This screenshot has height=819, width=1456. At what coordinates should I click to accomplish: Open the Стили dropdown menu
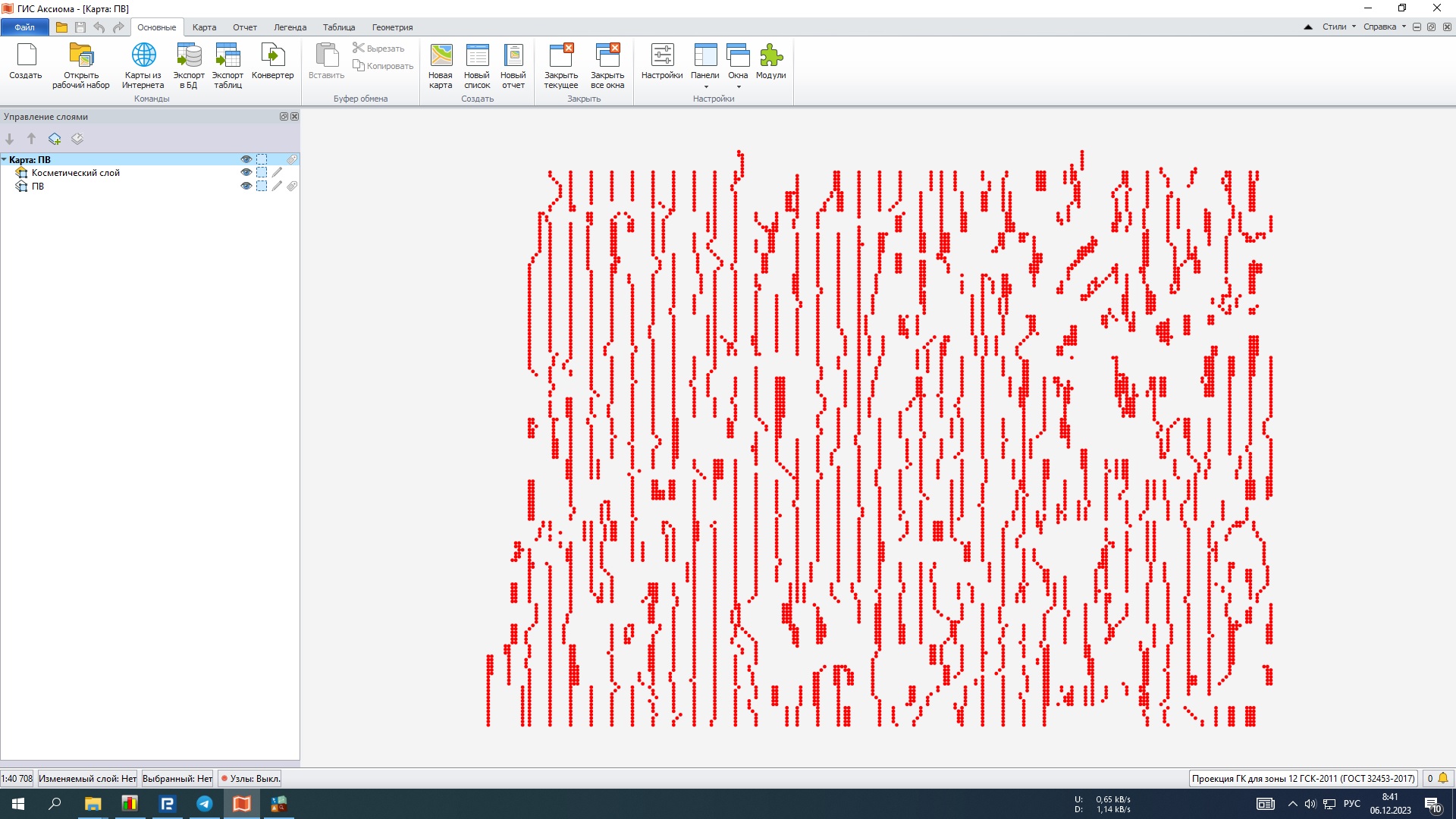[x=1339, y=27]
